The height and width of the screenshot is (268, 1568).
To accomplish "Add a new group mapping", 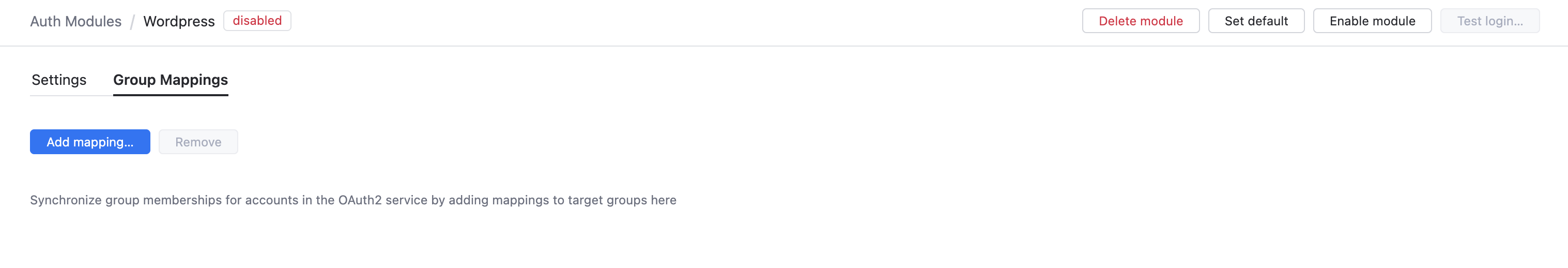I will click(90, 142).
